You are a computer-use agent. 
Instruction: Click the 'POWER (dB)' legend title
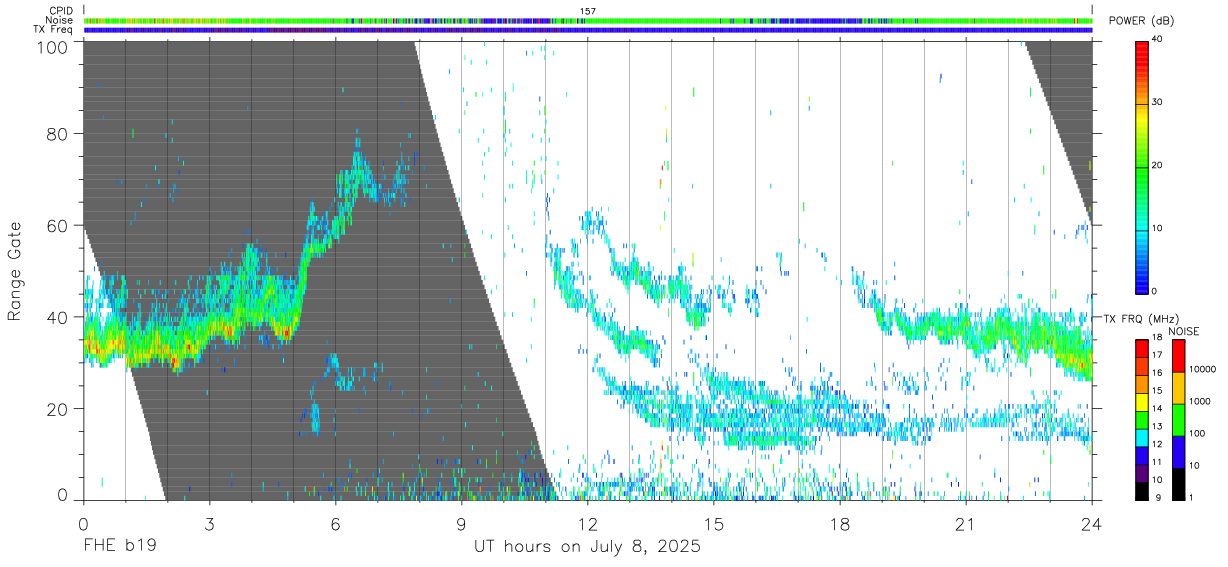coord(1141,21)
